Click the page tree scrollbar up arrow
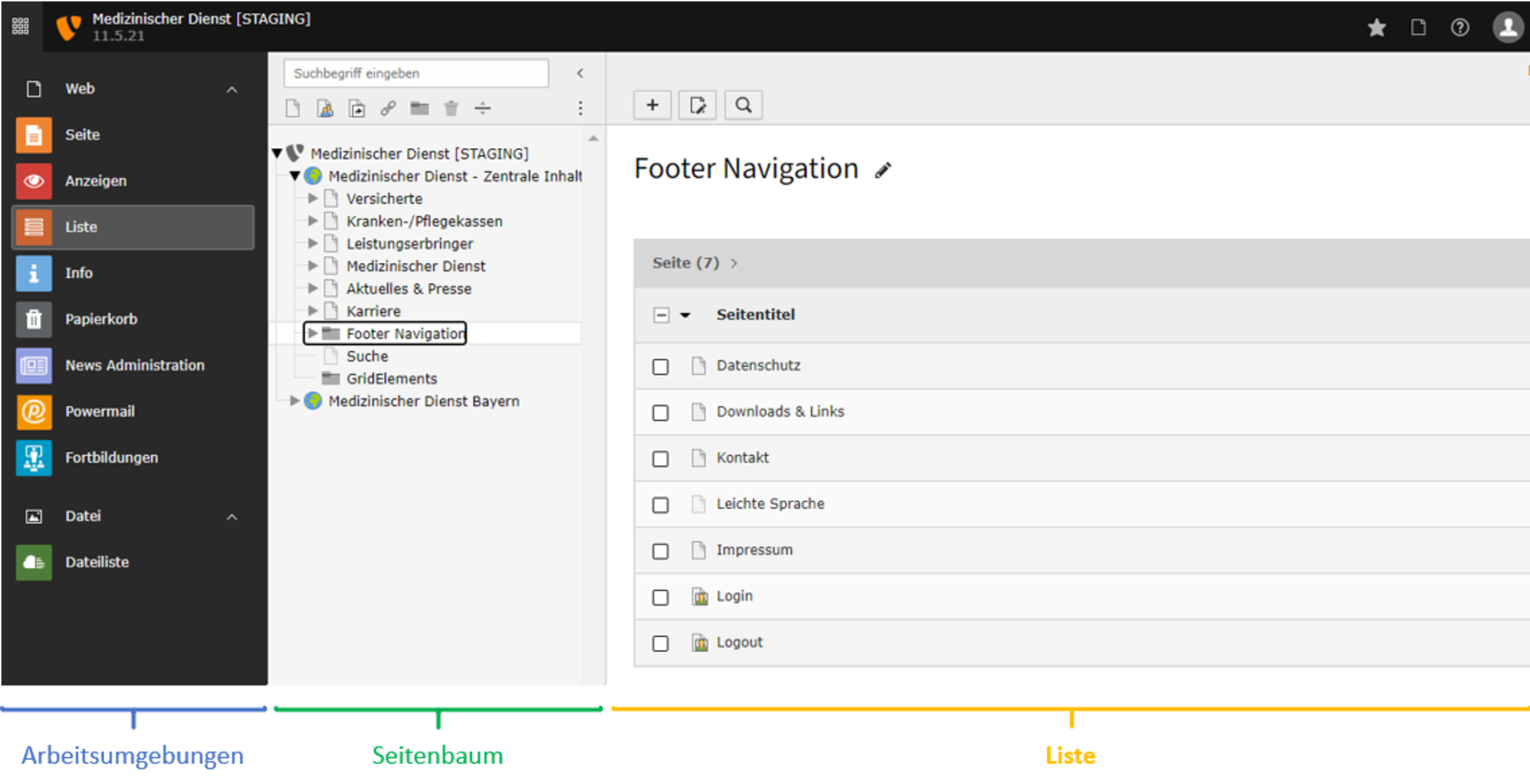 pos(594,139)
